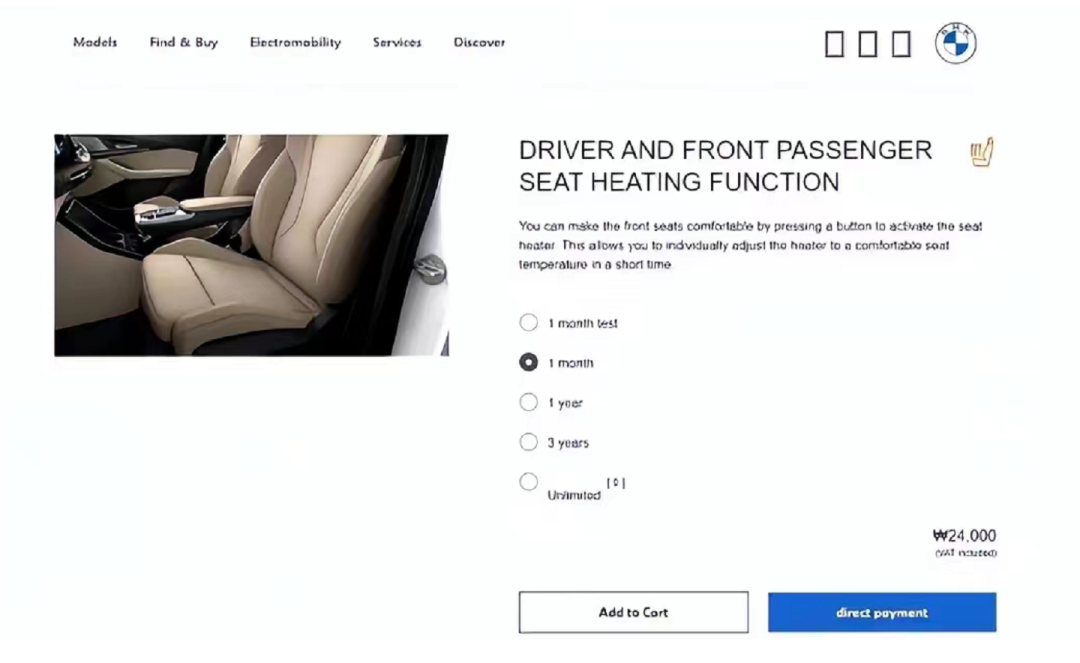The image size is (1080, 663).
Task: Open the Electromobility menu
Action: click(x=295, y=42)
